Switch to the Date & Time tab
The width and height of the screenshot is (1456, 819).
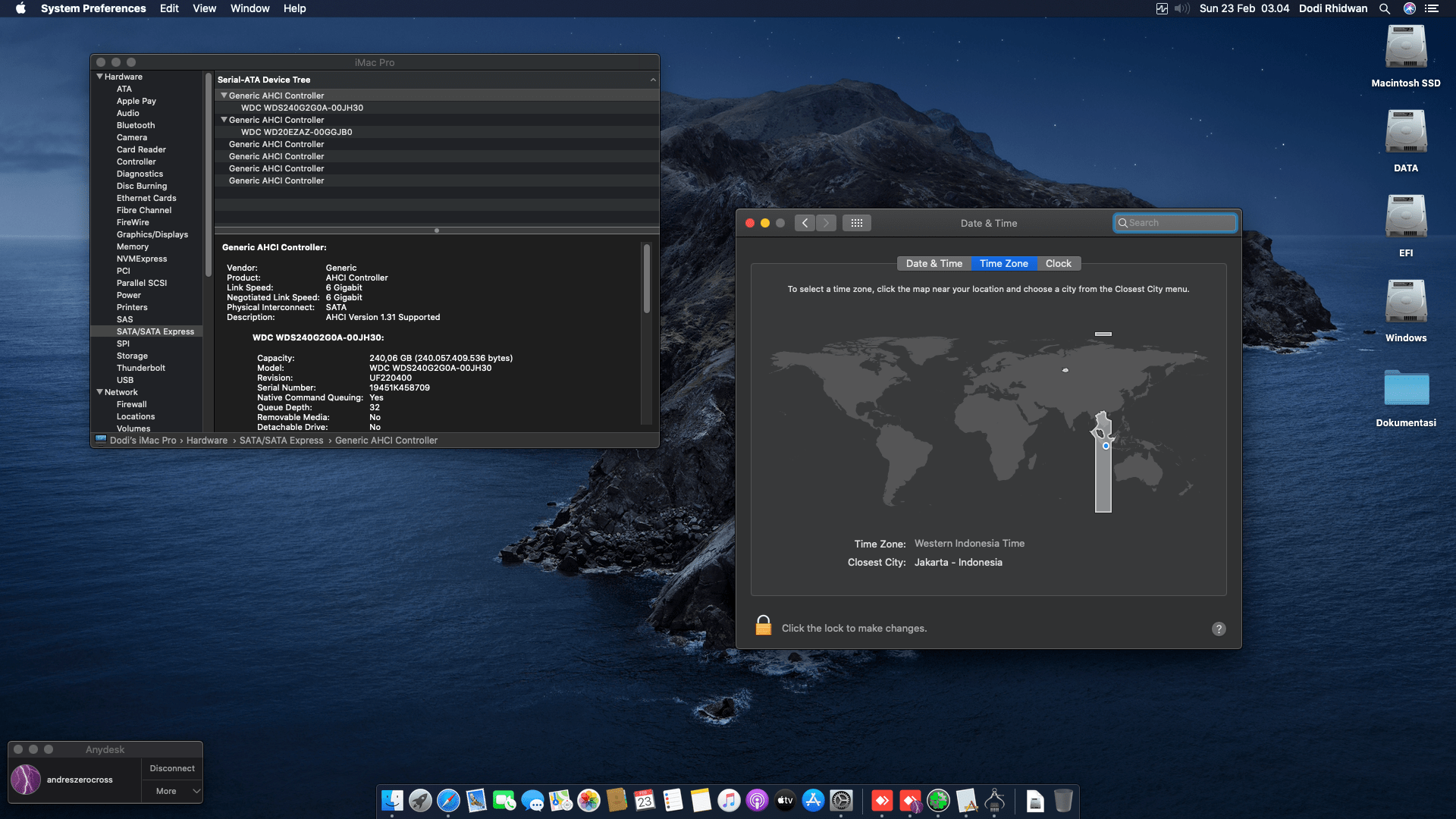(934, 264)
